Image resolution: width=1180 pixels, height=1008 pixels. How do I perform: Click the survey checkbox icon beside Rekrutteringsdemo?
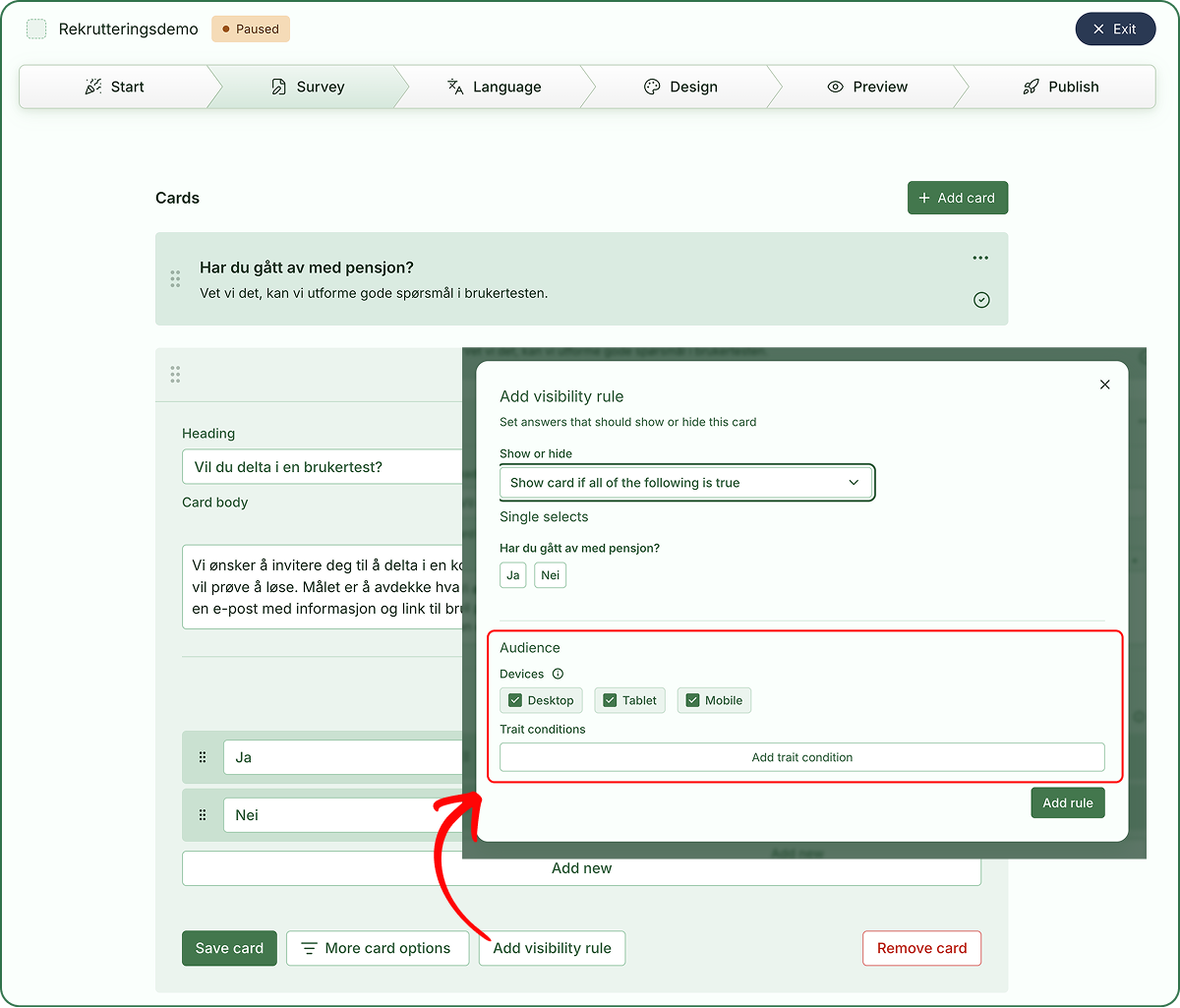coord(36,29)
